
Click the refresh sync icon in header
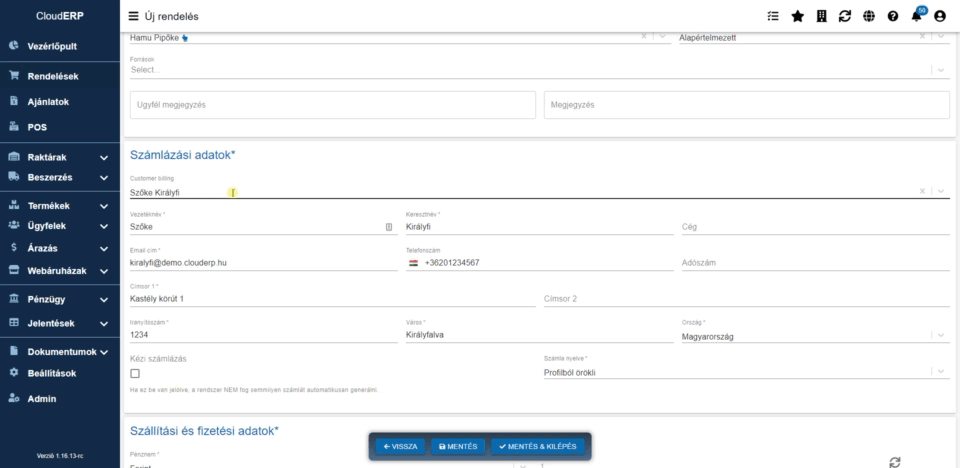click(845, 16)
